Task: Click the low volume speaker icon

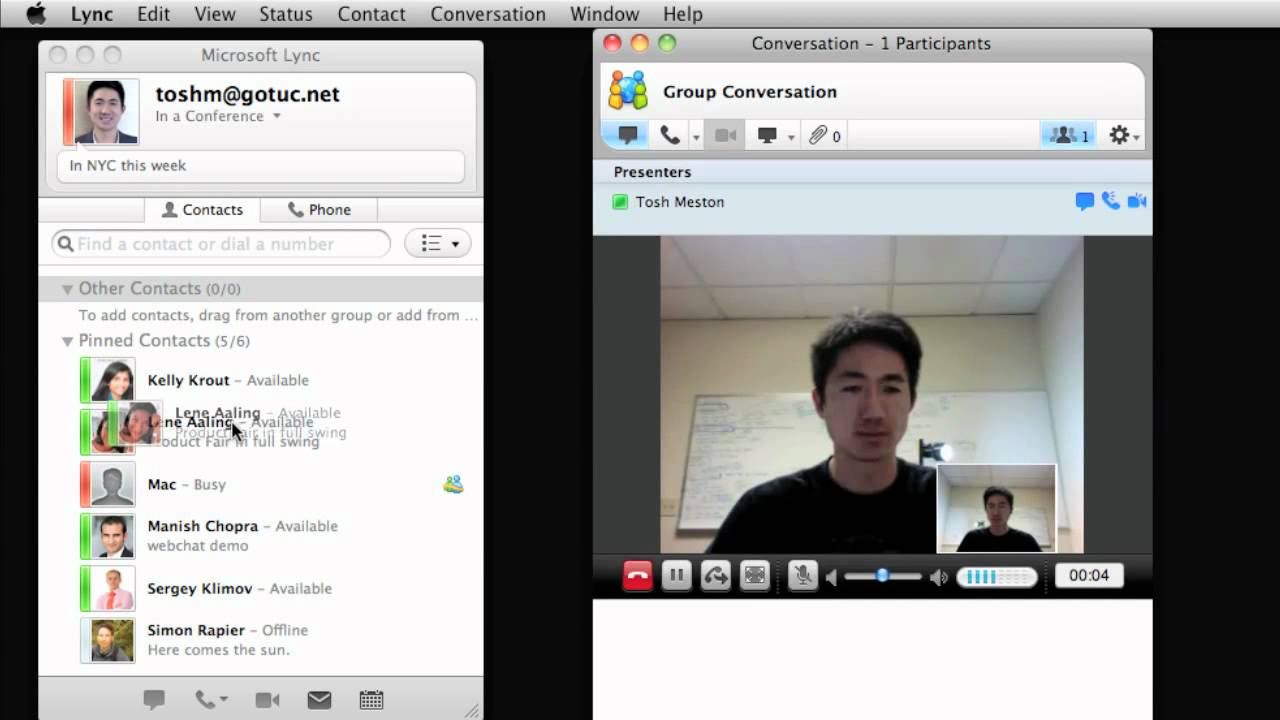Action: [x=831, y=577]
